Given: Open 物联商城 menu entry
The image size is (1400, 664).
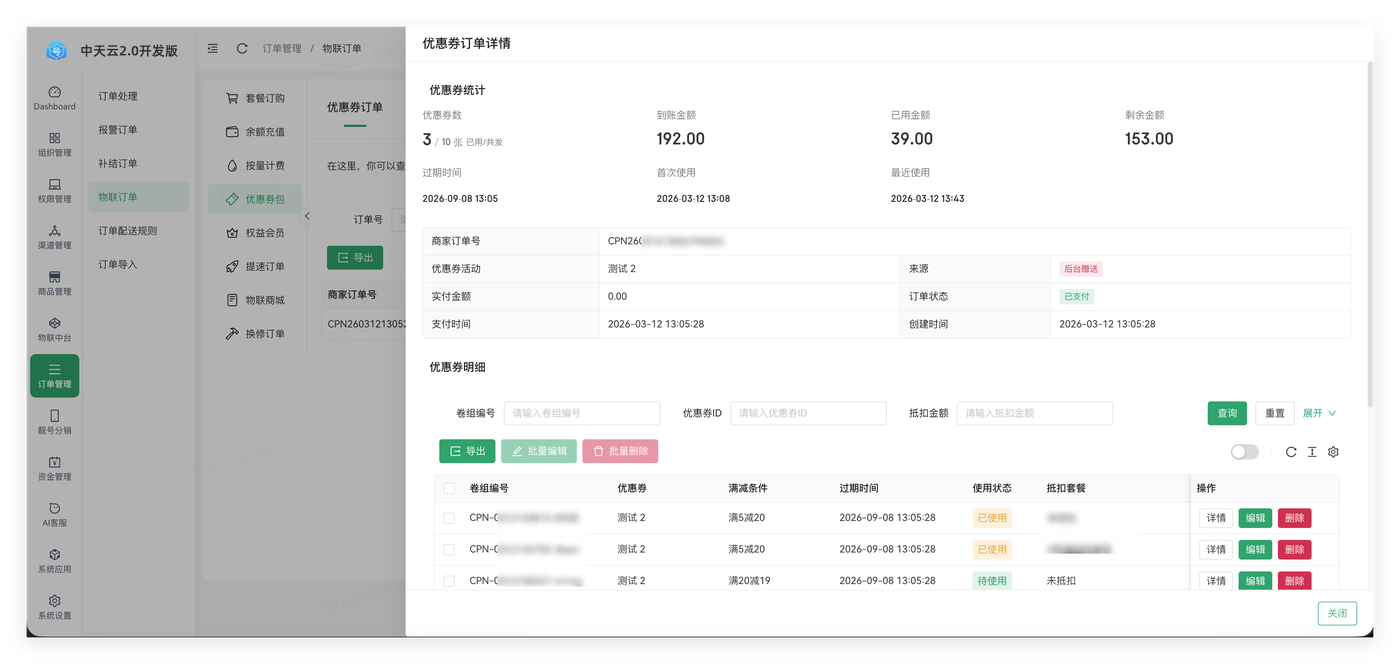Looking at the screenshot, I should pos(254,300).
